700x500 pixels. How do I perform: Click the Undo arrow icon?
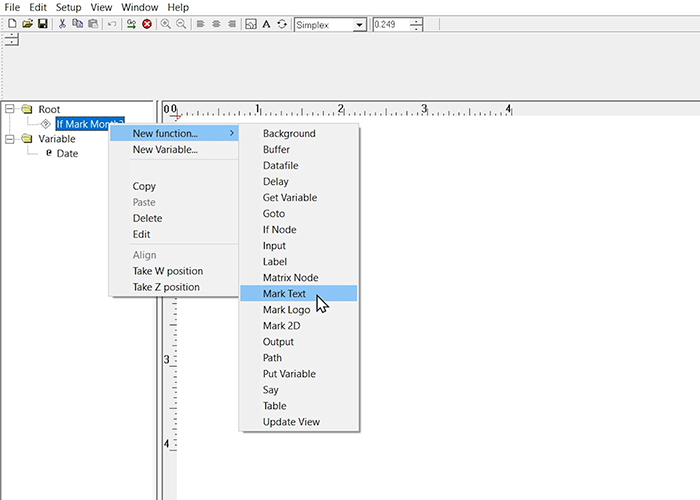tap(112, 24)
